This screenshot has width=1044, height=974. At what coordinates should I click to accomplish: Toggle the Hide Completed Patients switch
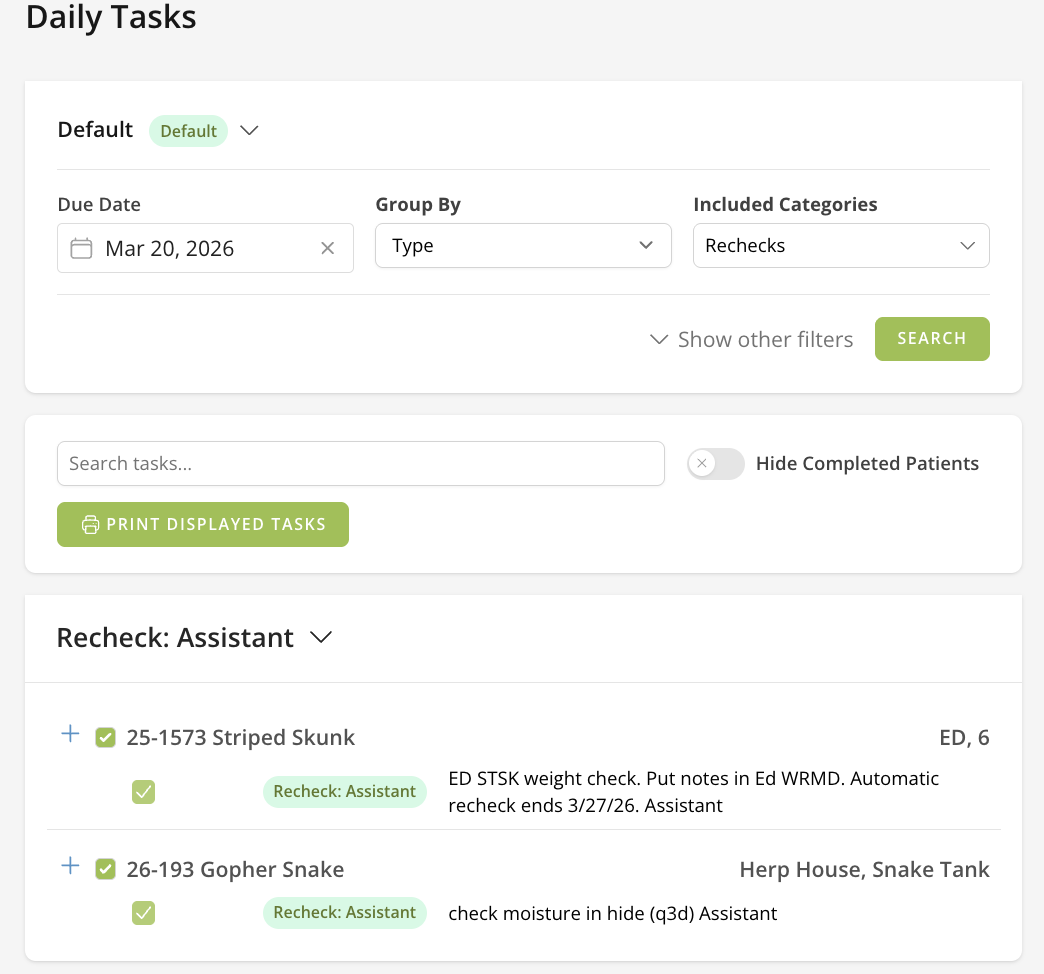coord(715,464)
